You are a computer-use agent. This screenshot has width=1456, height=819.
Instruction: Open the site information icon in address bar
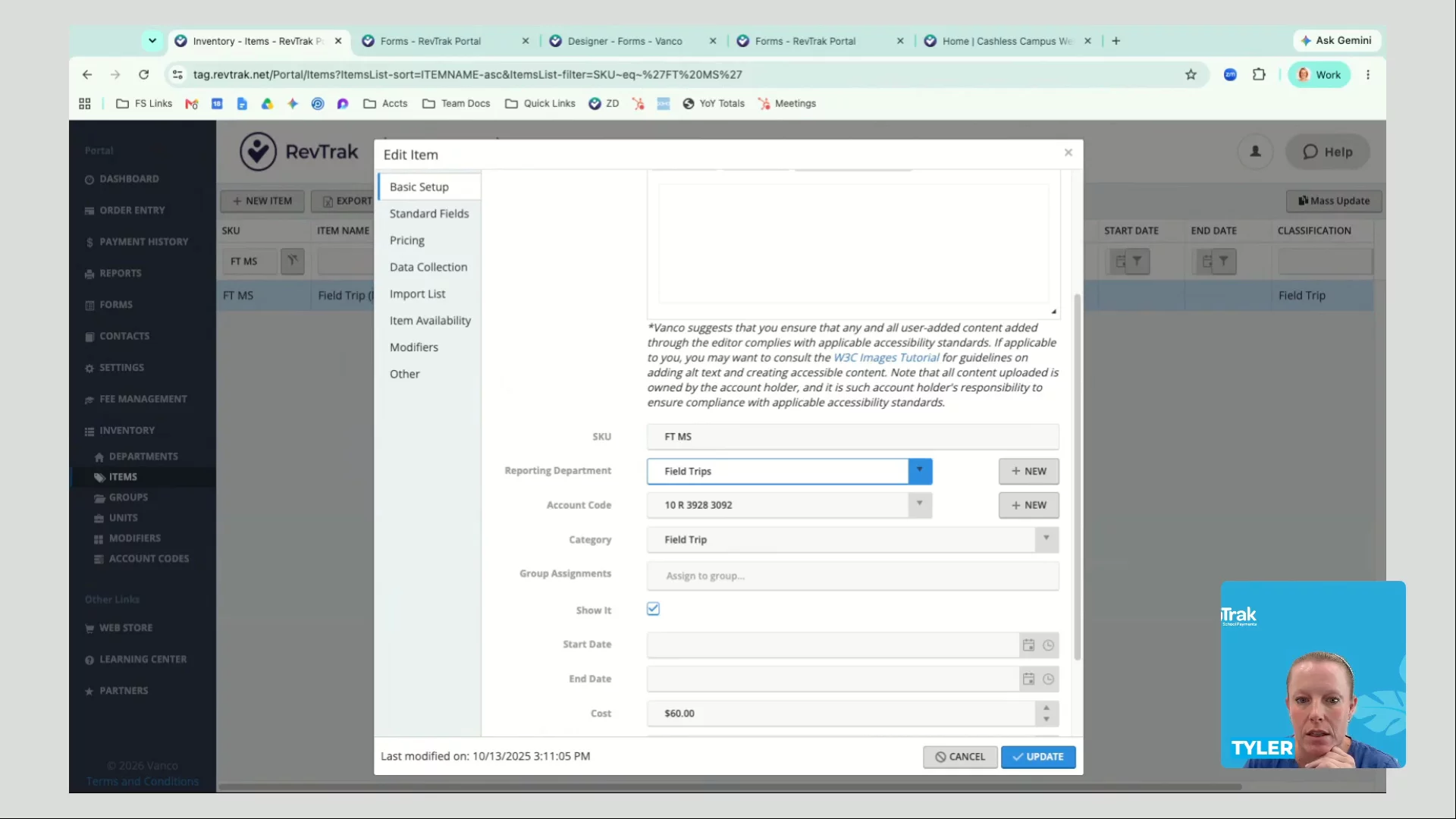coord(177,74)
